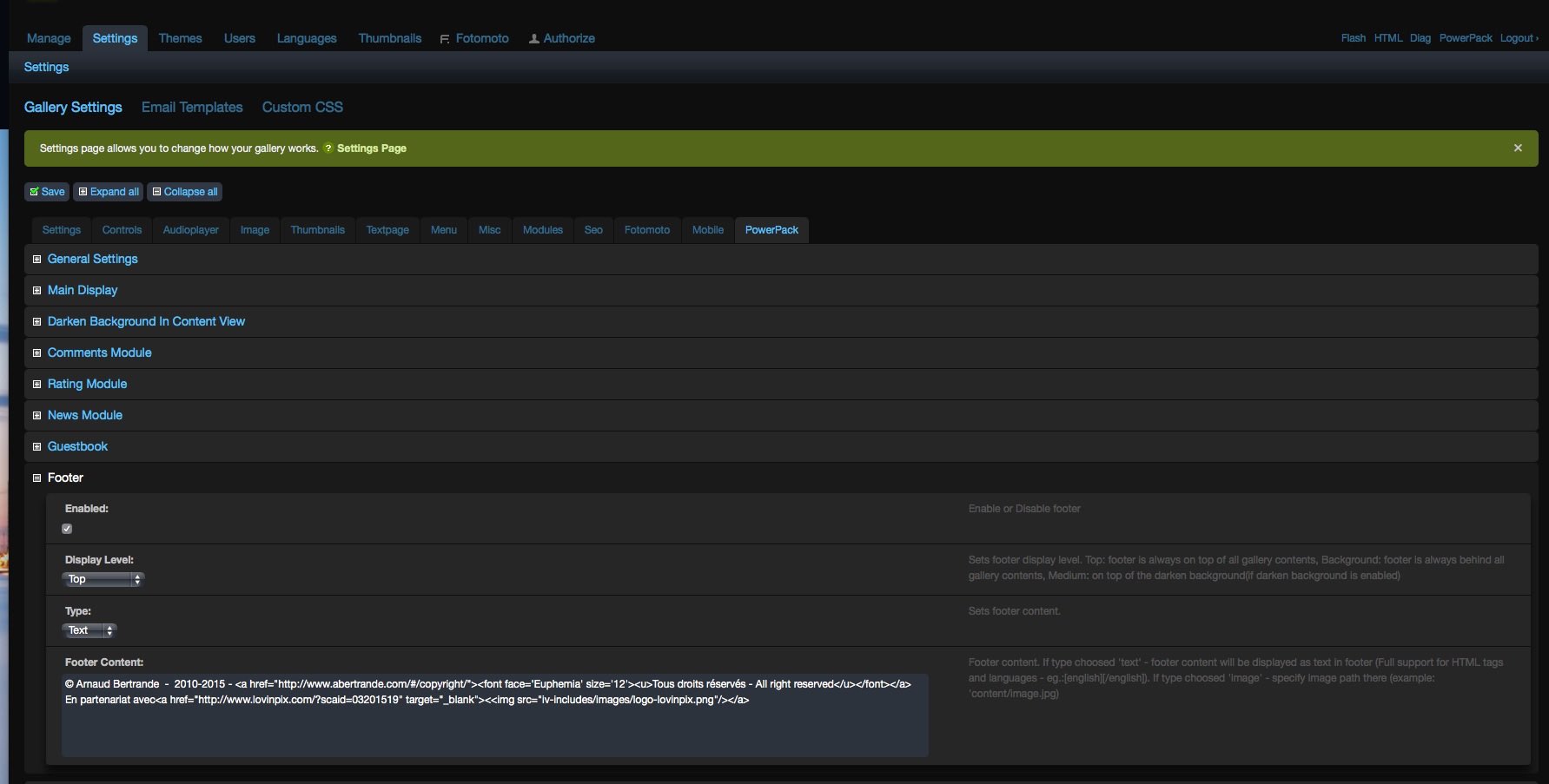Click the Settings breadcrumb link
The image size is (1549, 784).
(x=46, y=67)
